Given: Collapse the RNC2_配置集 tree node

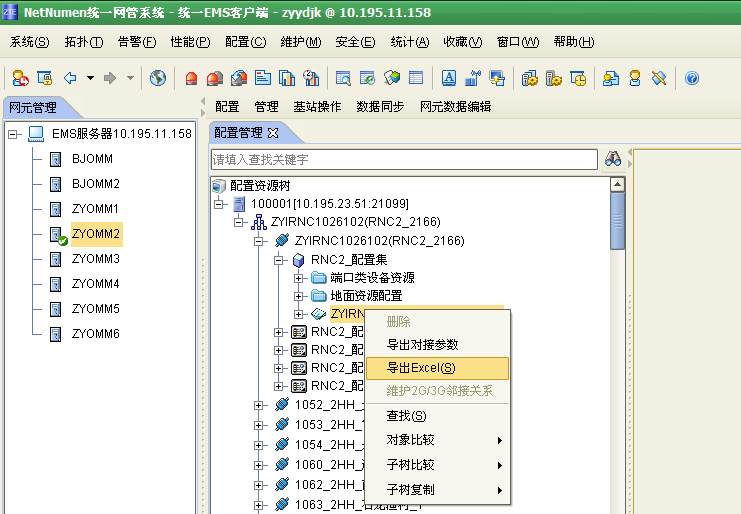Looking at the screenshot, I should [278, 260].
